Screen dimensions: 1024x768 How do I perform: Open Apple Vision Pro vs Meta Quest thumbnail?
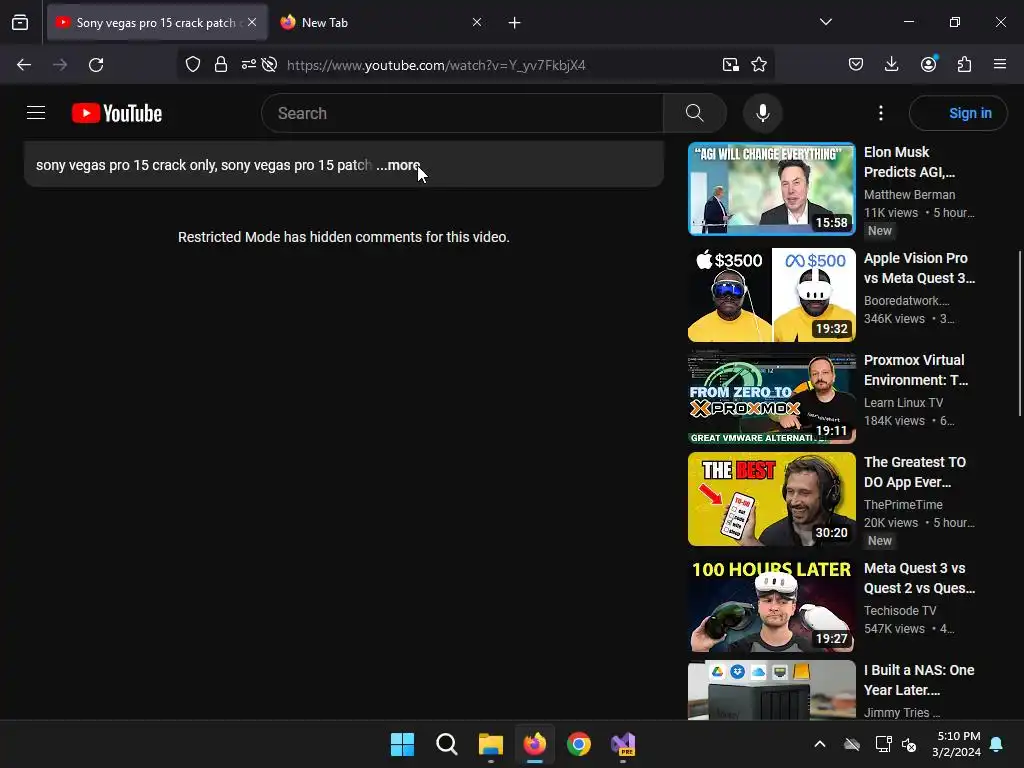(772, 295)
